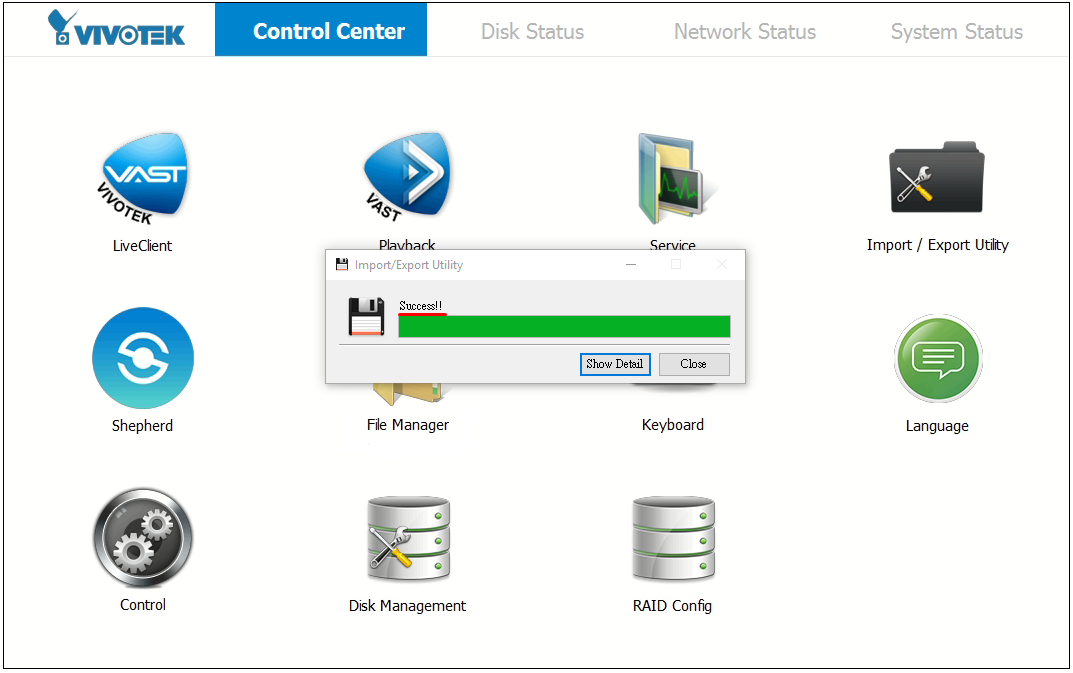Click the Language label

[937, 426]
